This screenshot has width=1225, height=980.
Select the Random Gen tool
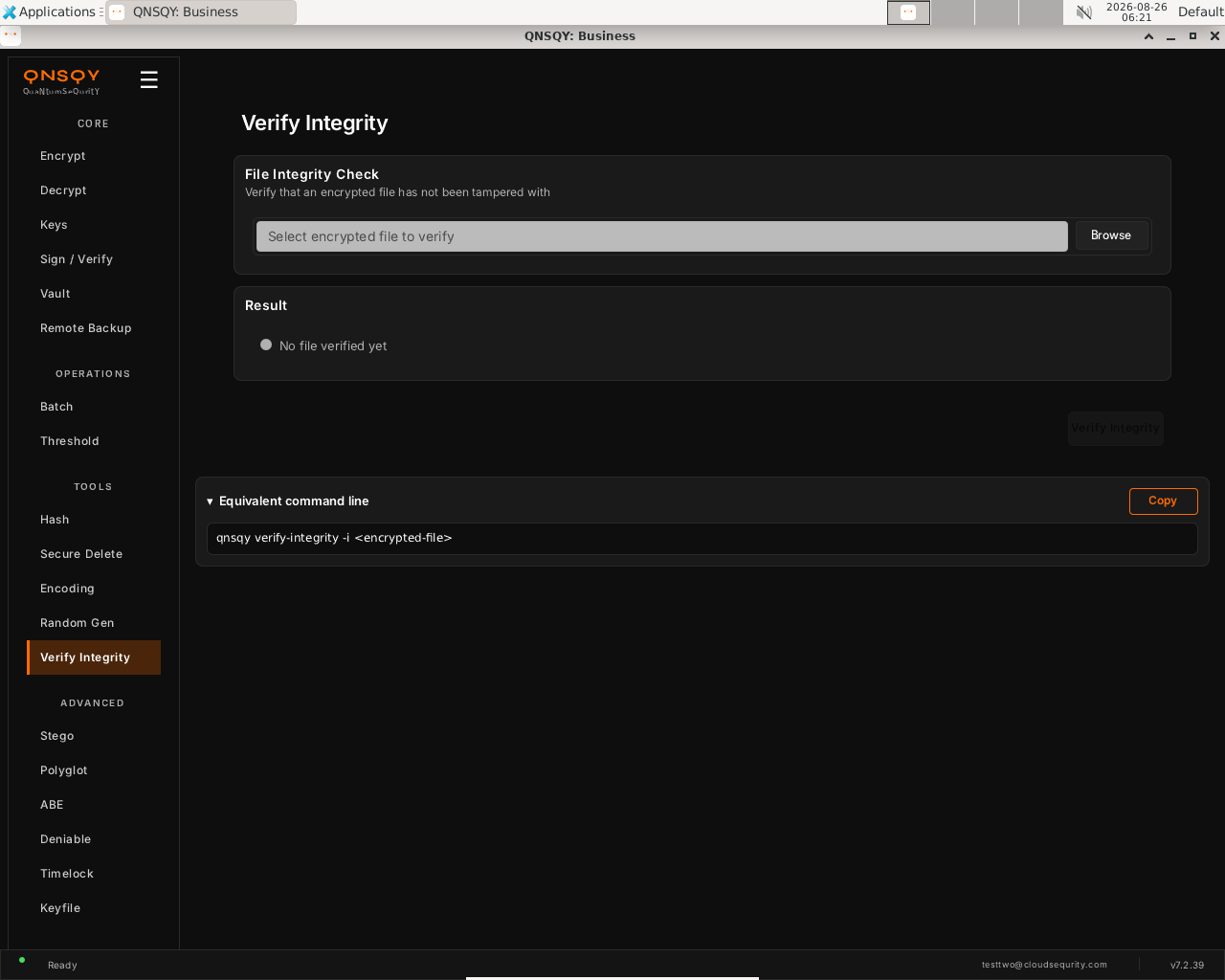point(94,623)
